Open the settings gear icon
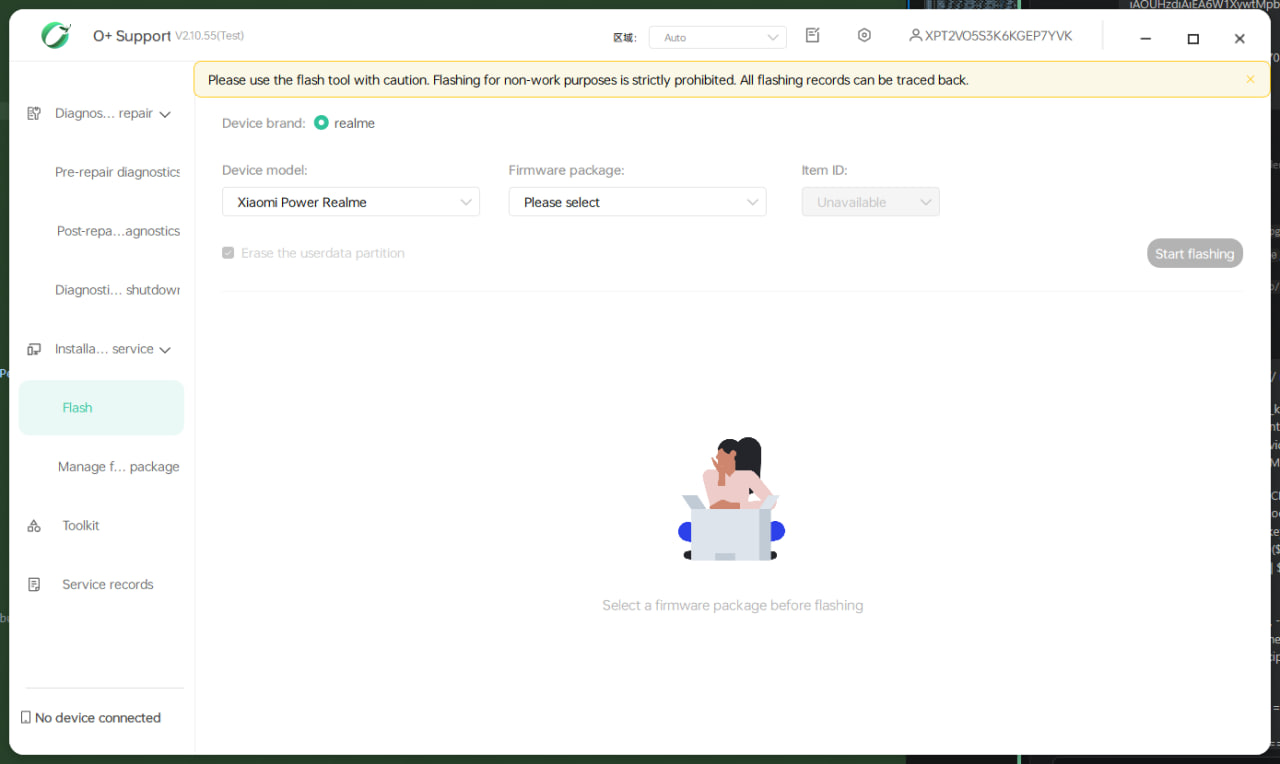Screen dimensions: 1280x764 [x=864, y=34]
